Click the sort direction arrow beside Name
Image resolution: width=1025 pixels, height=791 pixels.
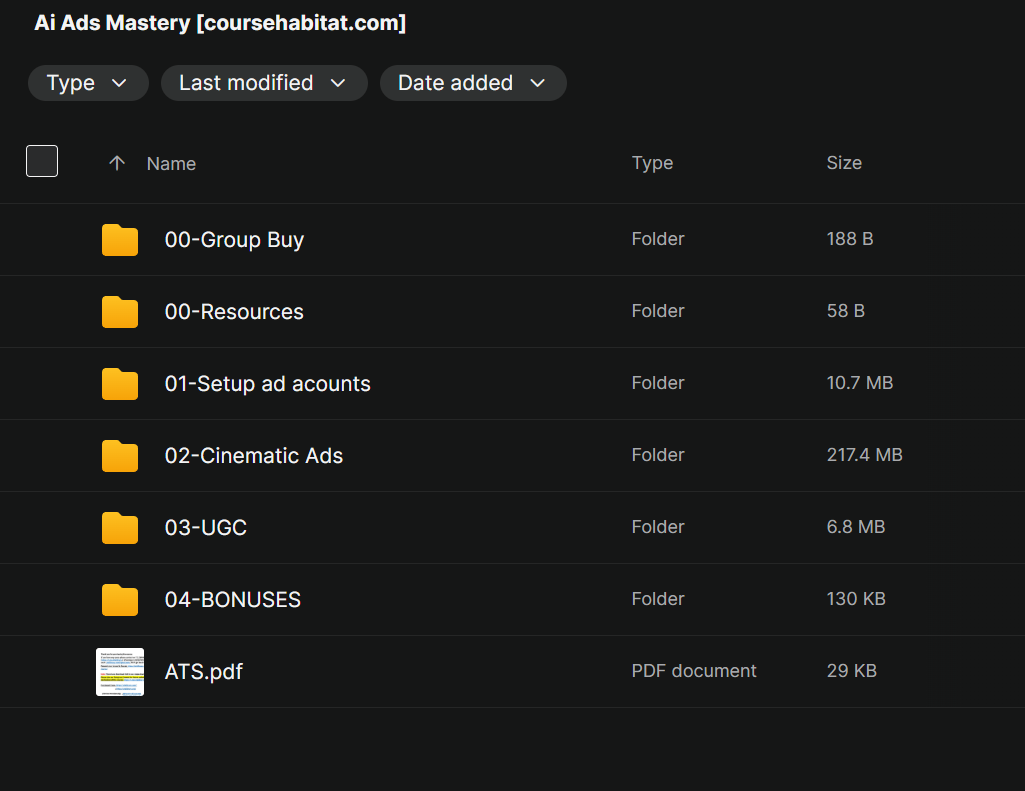point(117,163)
